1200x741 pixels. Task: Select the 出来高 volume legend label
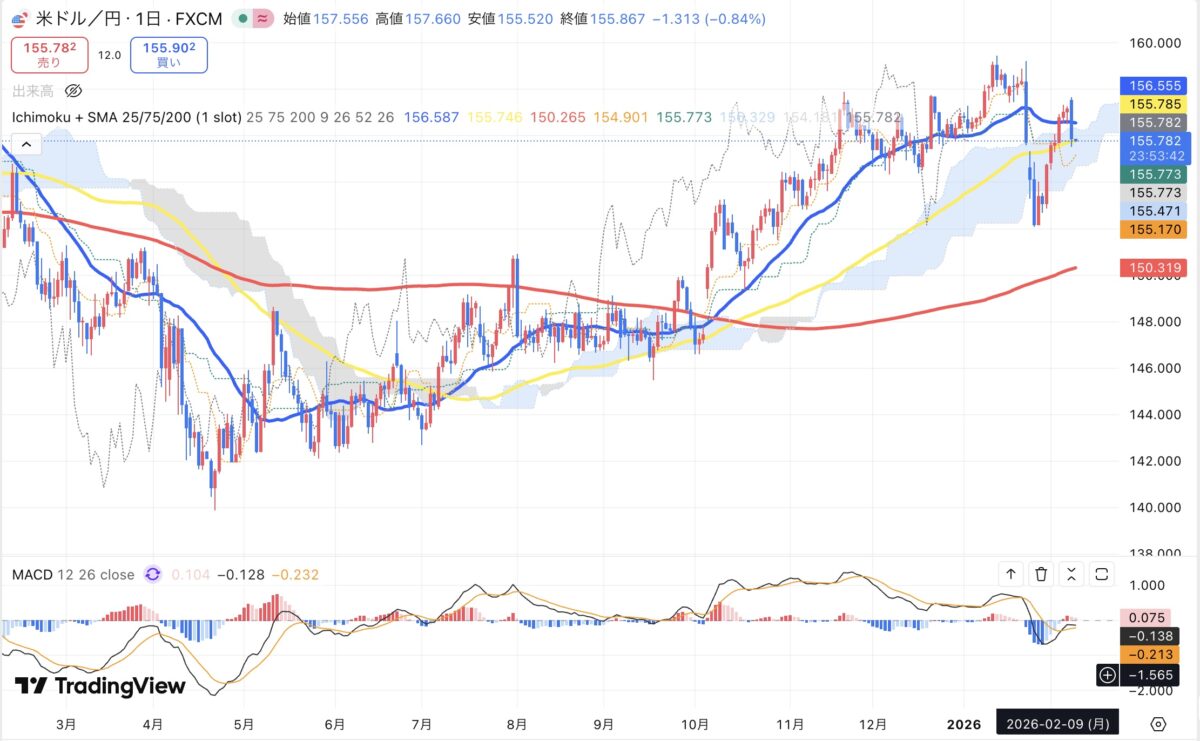pyautogui.click(x=33, y=91)
